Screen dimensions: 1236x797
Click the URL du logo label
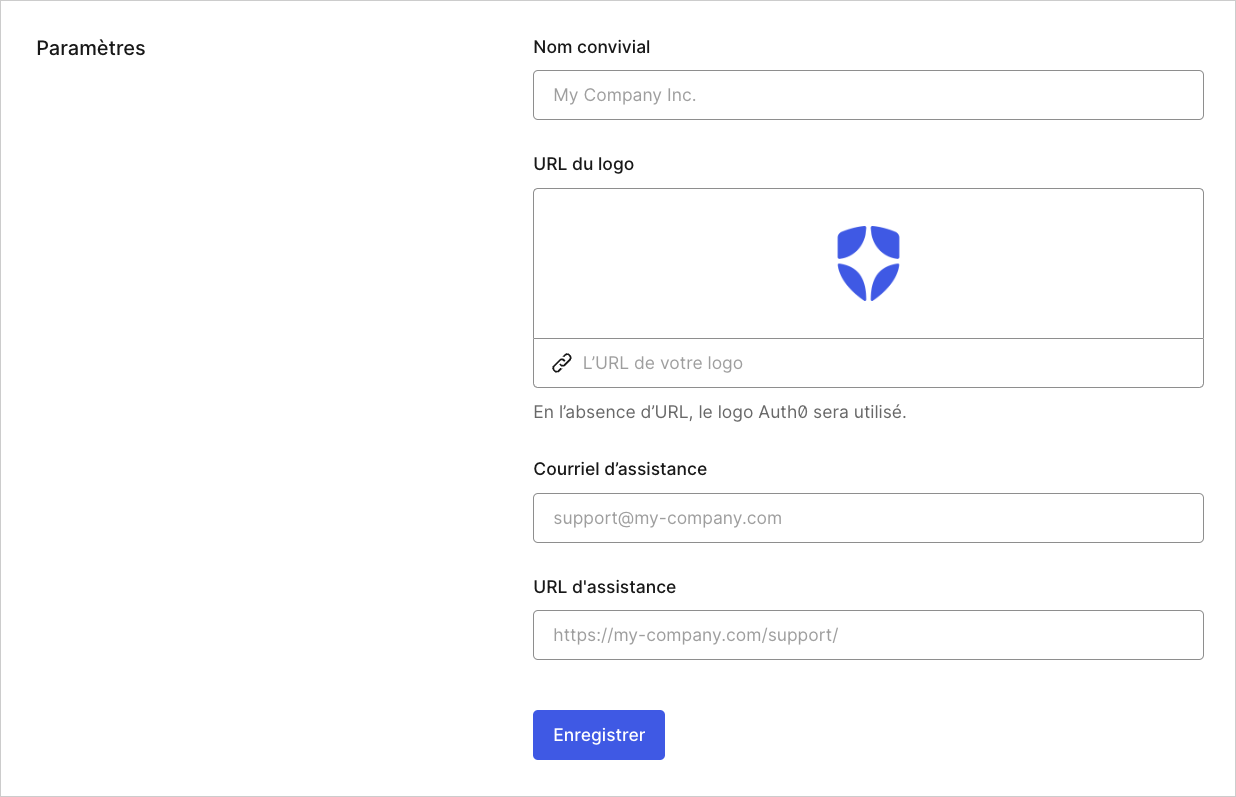coord(584,164)
